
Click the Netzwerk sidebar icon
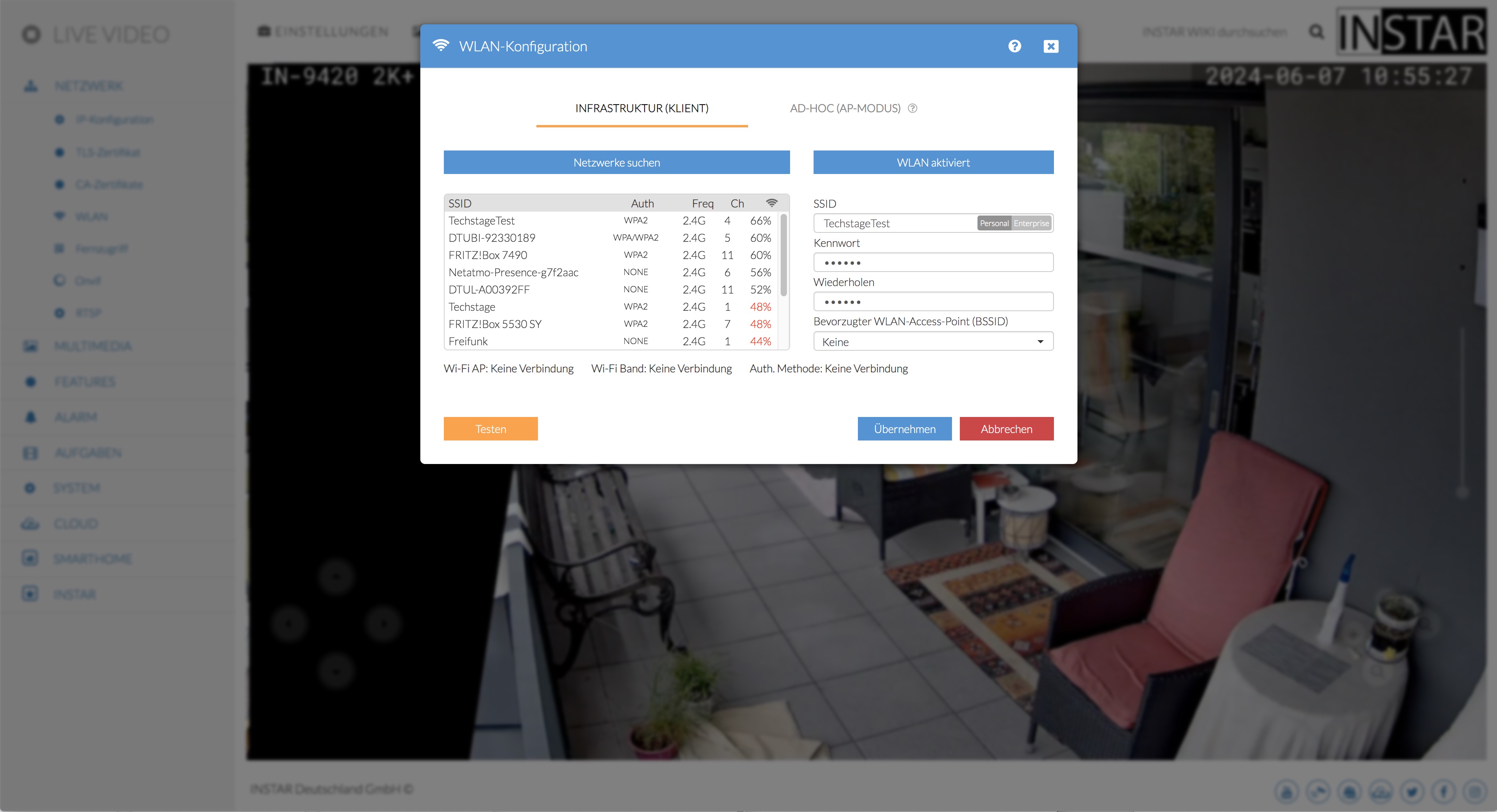(x=31, y=86)
